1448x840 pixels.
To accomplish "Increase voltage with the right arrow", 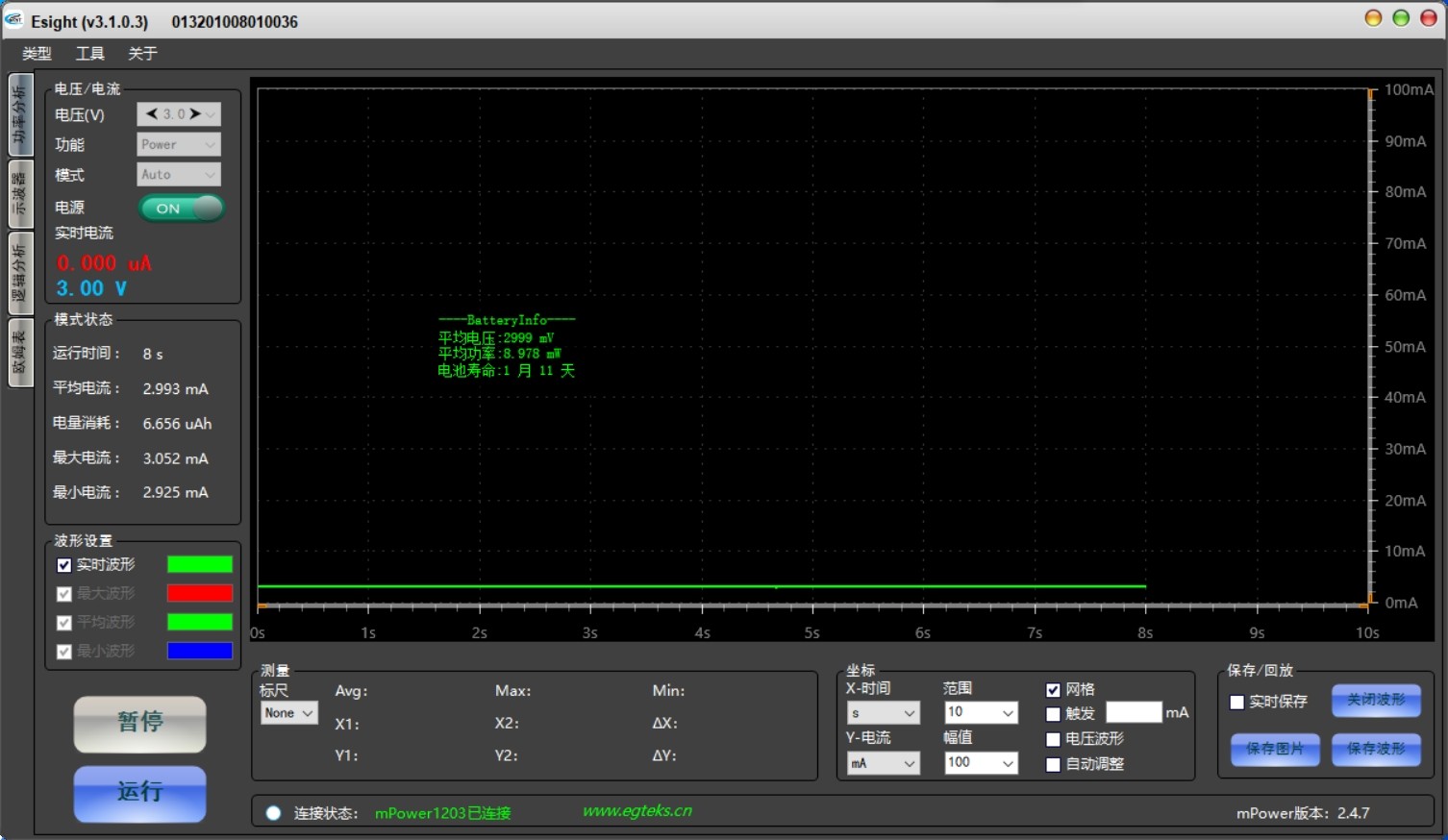I will point(195,114).
